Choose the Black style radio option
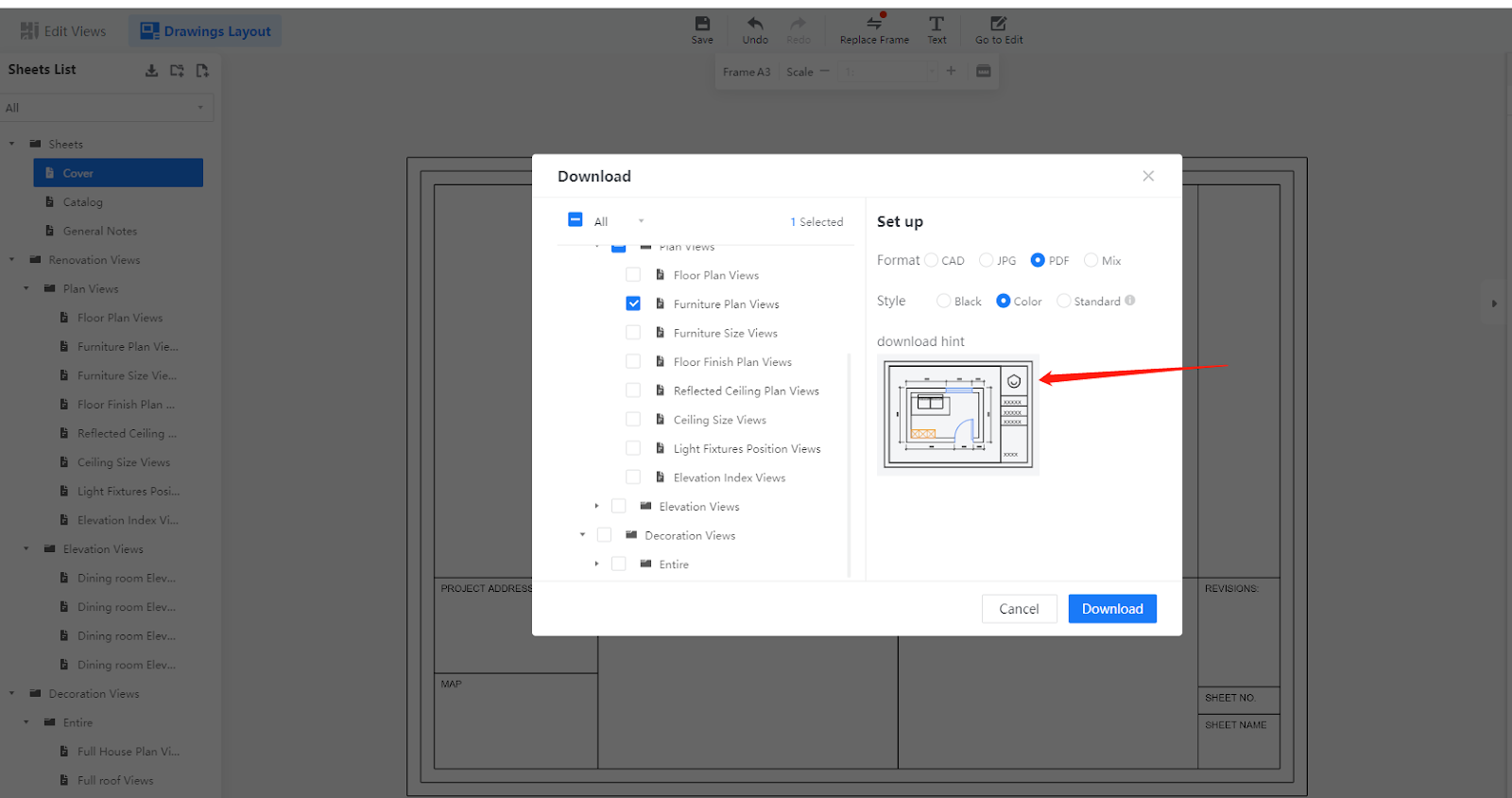Viewport: 1512px width, 798px height. (x=943, y=301)
